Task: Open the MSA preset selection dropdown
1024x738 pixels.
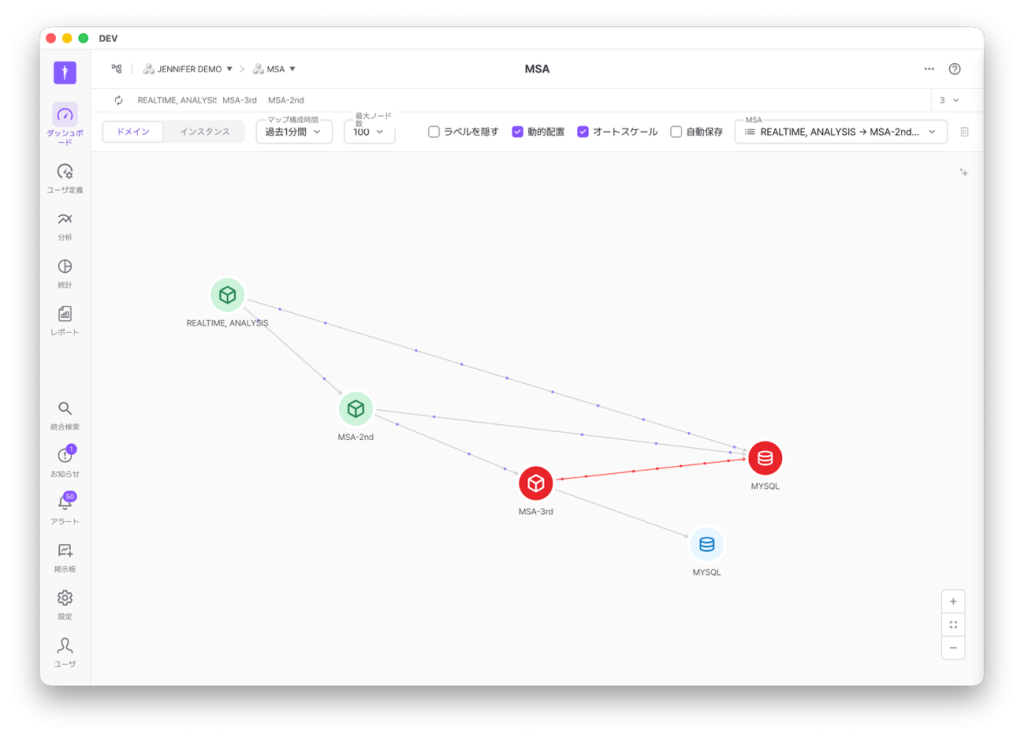Action: point(840,132)
